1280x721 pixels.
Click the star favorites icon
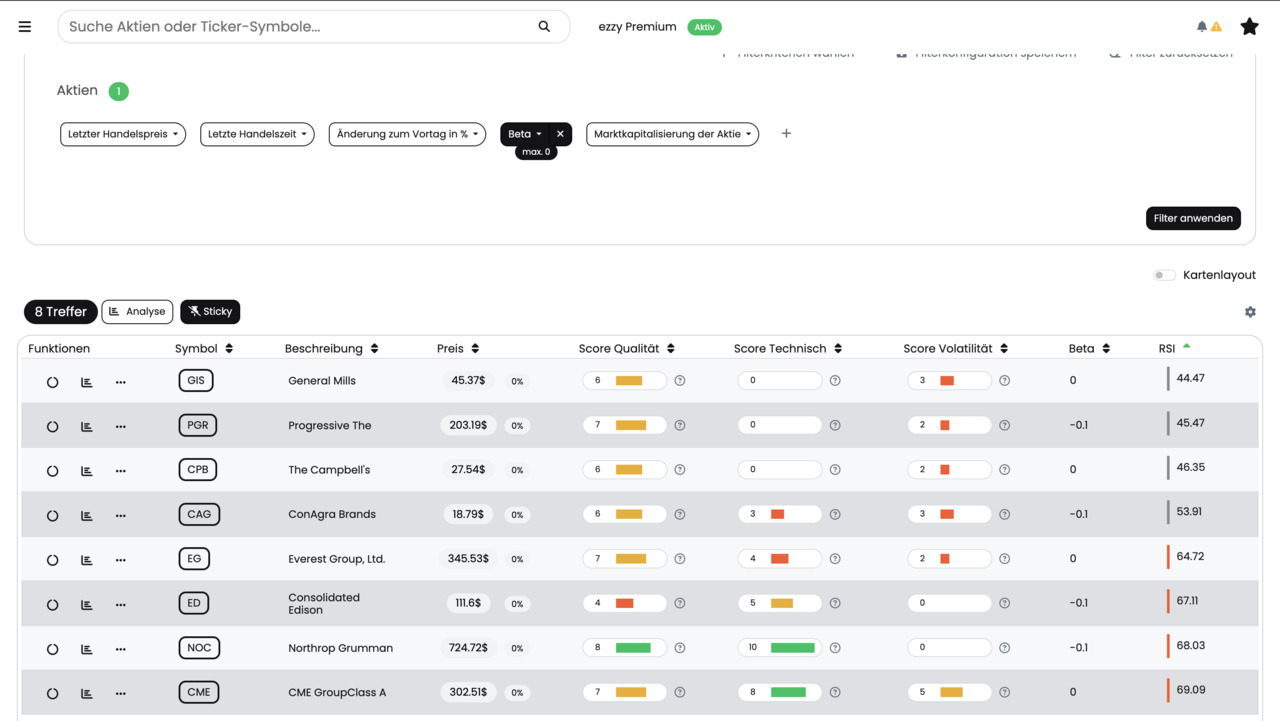tap(1249, 27)
